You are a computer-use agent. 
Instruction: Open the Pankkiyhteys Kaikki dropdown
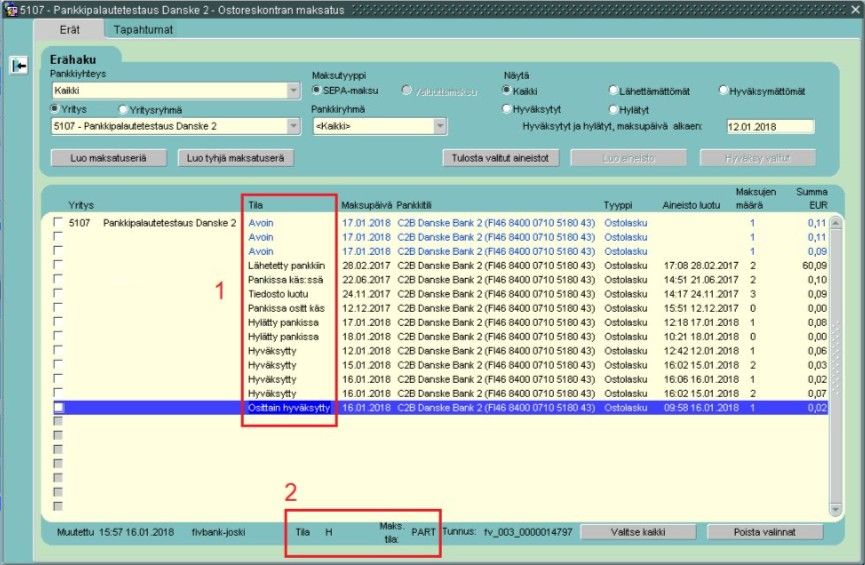pos(293,90)
